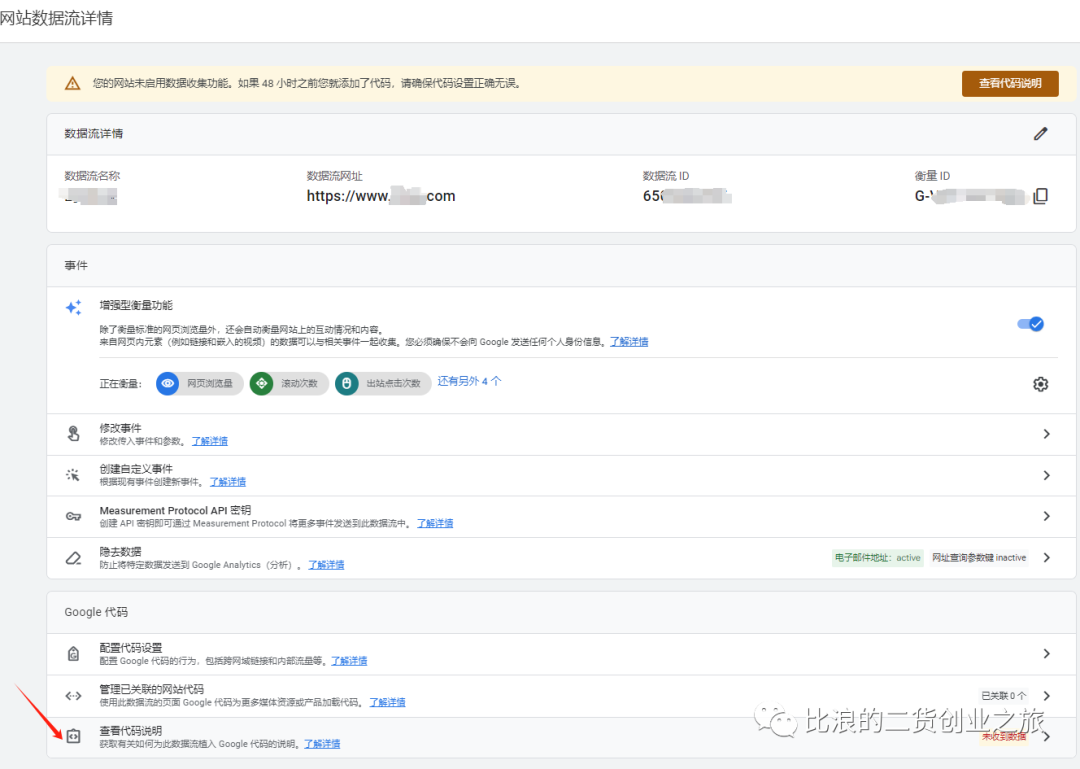Click the 还有另外 4 个 link
Screen dimensions: 1080x769
469,381
